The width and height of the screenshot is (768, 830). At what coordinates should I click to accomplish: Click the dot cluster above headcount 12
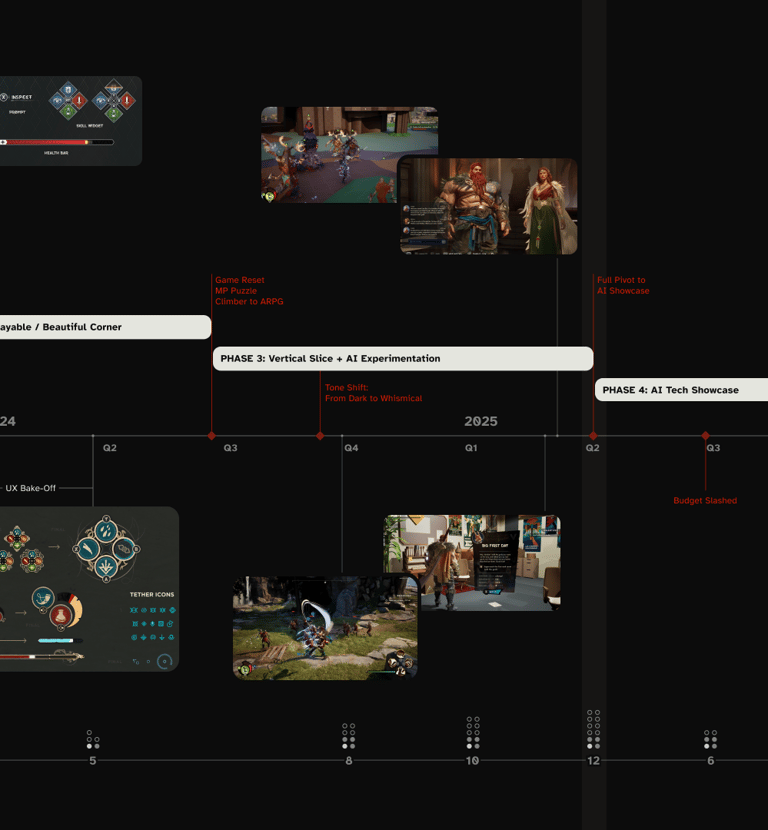[593, 729]
